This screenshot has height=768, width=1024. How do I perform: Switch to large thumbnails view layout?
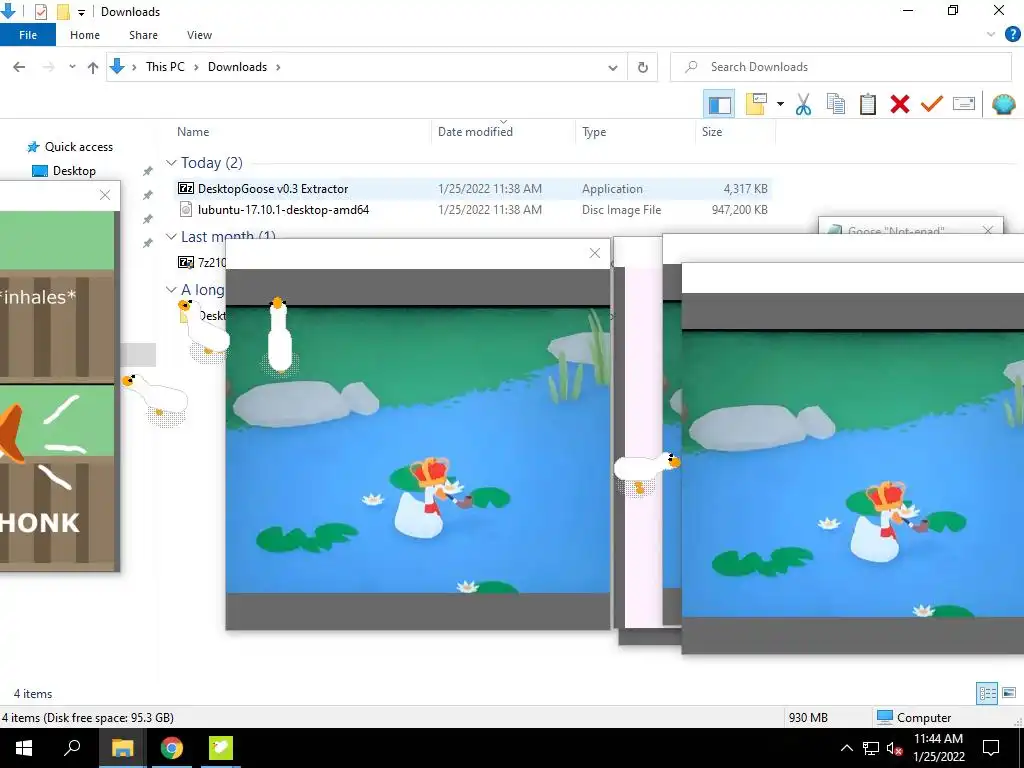point(1009,694)
